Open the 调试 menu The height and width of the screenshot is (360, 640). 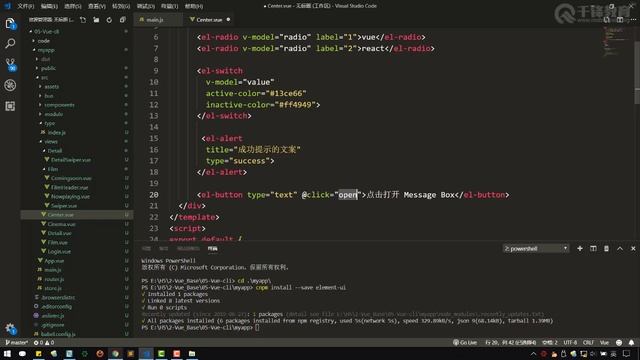tap(145, 6)
